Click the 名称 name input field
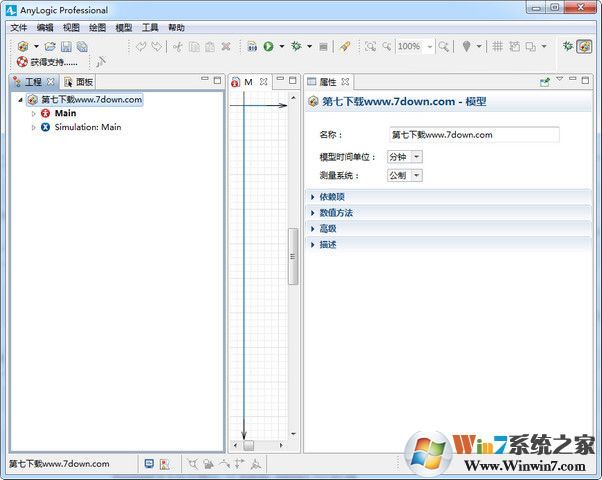 click(474, 135)
